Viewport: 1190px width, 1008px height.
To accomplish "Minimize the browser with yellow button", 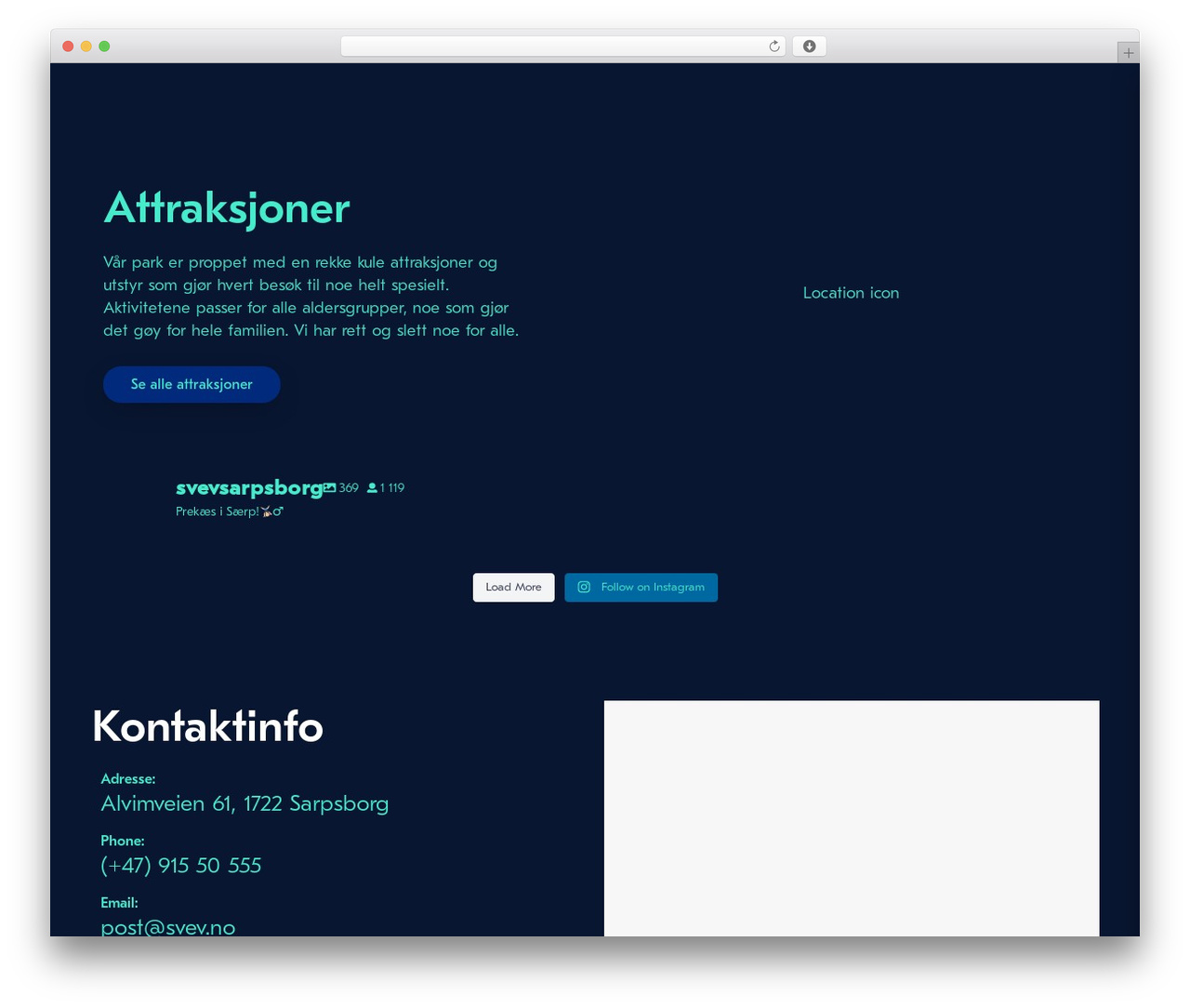I will click(86, 46).
